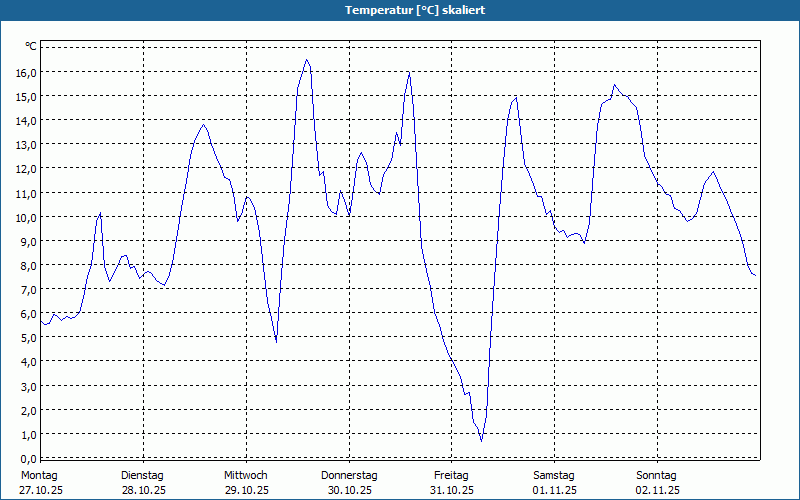Click the 15,0 y-axis label
This screenshot has height=500, width=800.
27,96
